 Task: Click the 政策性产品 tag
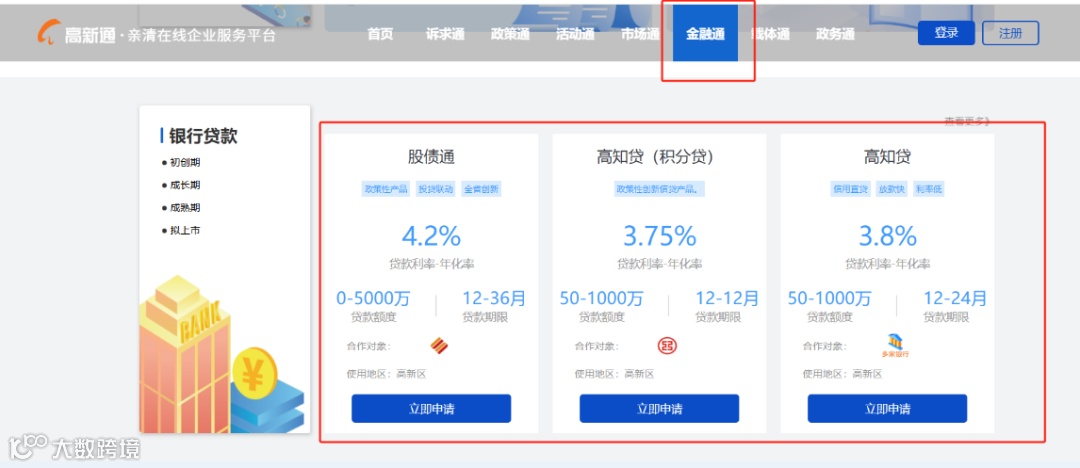tap(386, 189)
